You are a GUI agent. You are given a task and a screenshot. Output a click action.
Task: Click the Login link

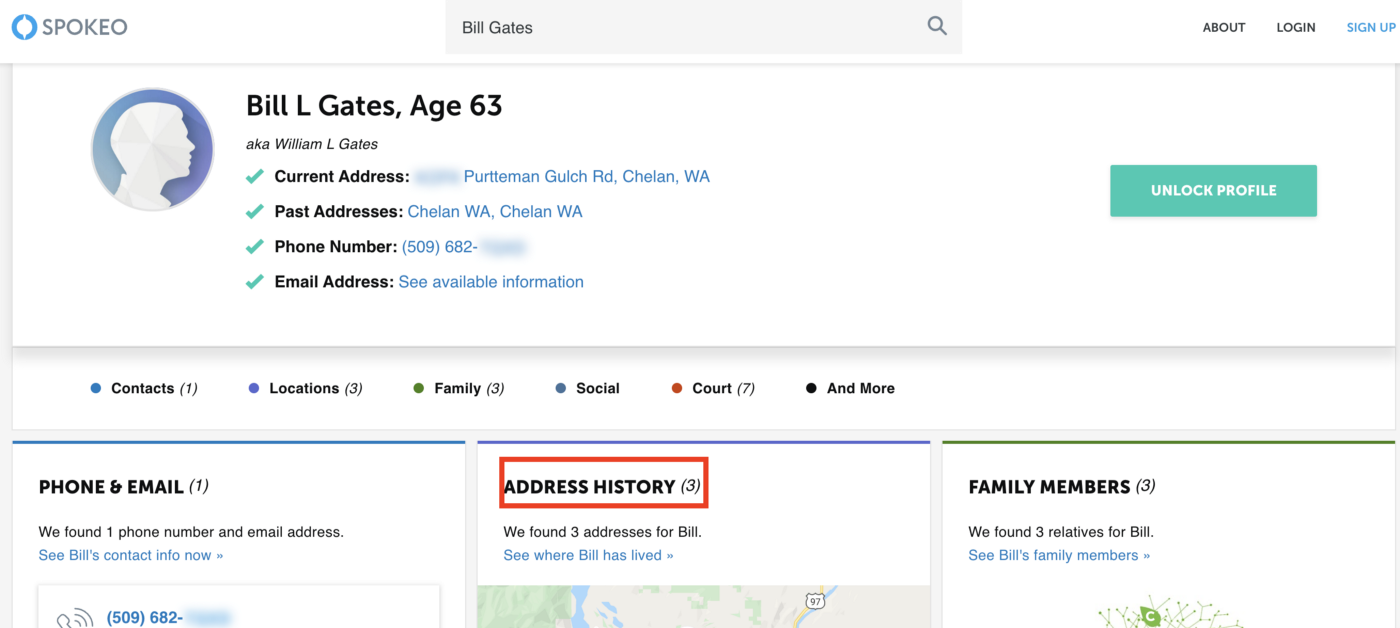click(x=1295, y=27)
